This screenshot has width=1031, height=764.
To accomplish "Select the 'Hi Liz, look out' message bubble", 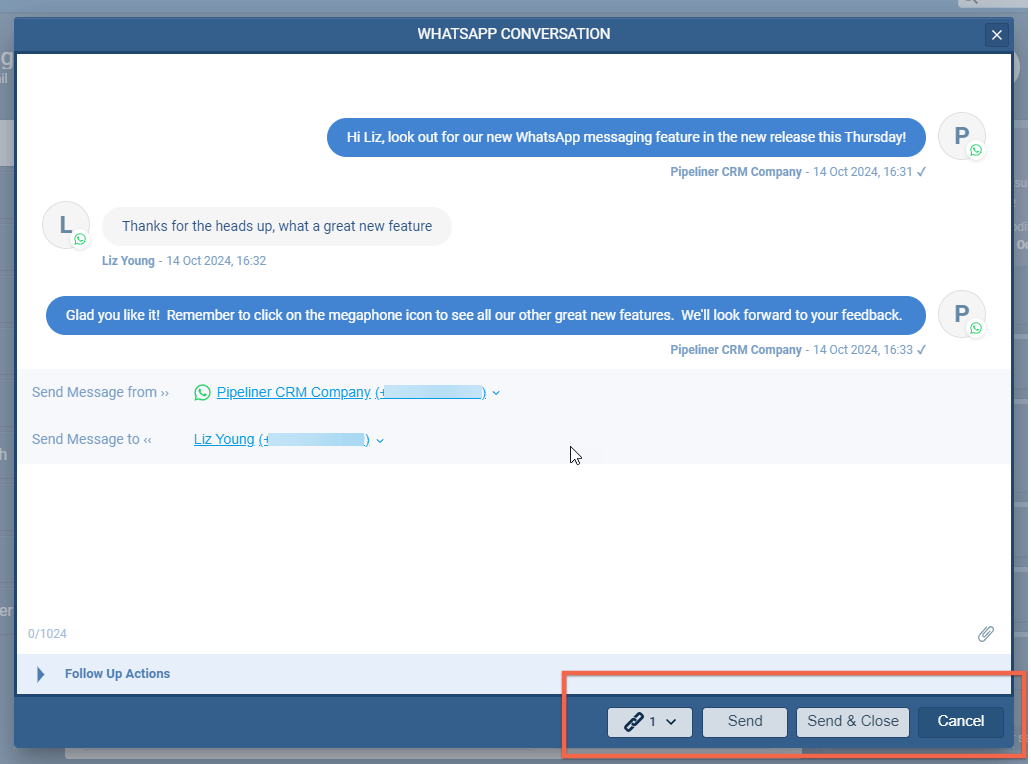I will click(x=626, y=137).
